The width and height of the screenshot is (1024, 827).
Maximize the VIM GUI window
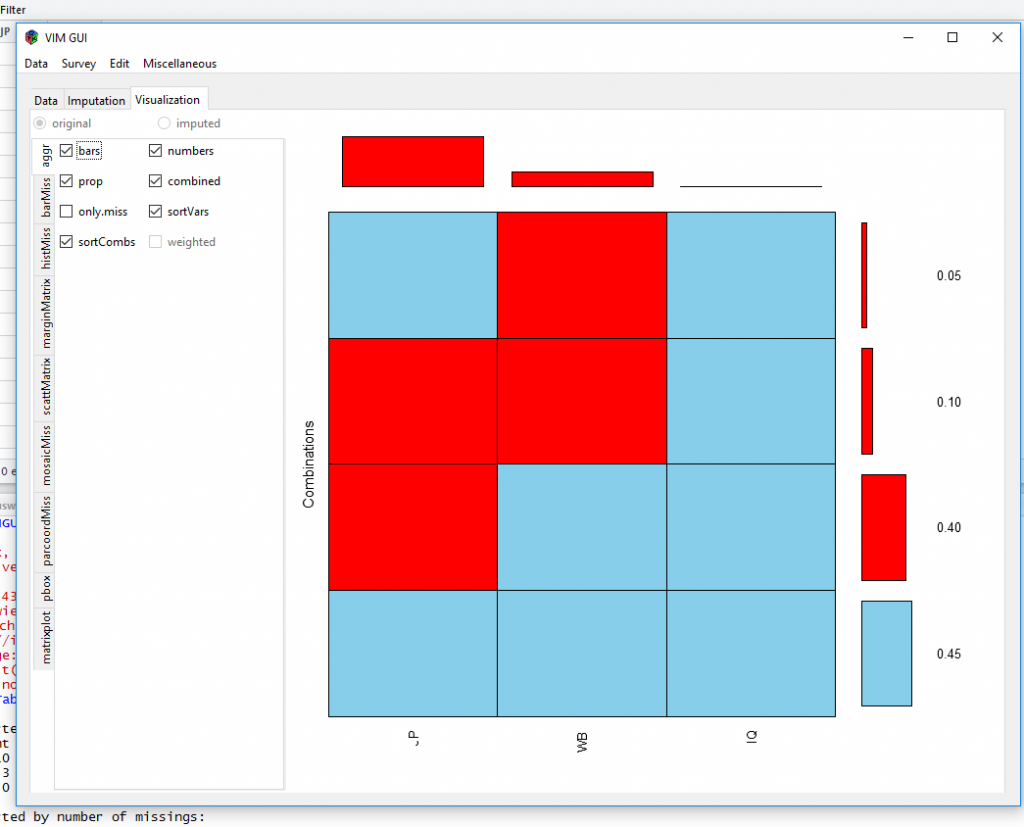click(952, 37)
